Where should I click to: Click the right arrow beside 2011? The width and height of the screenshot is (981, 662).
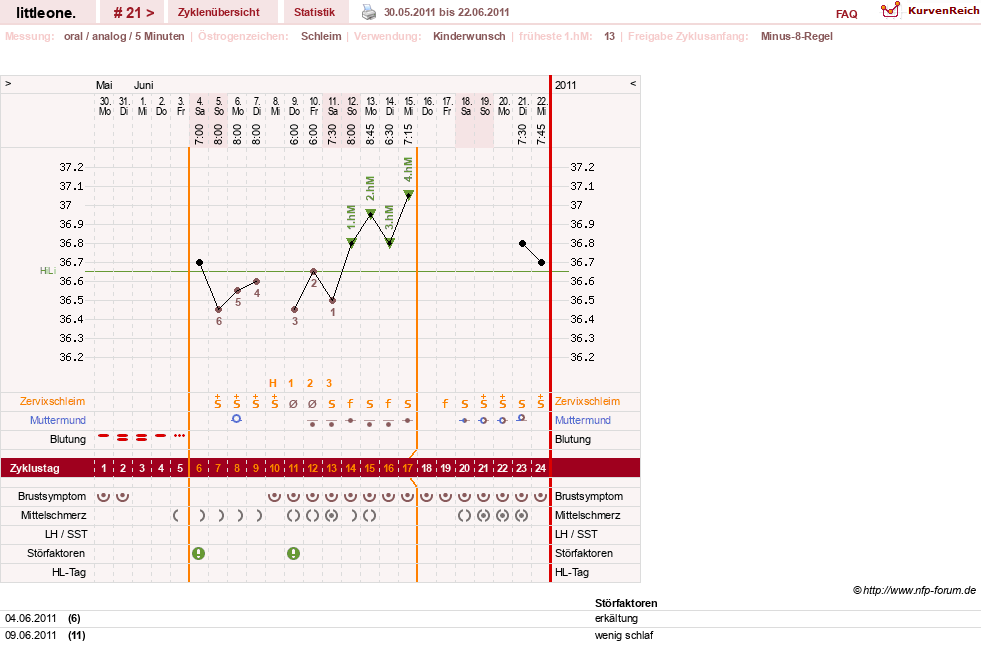633,83
